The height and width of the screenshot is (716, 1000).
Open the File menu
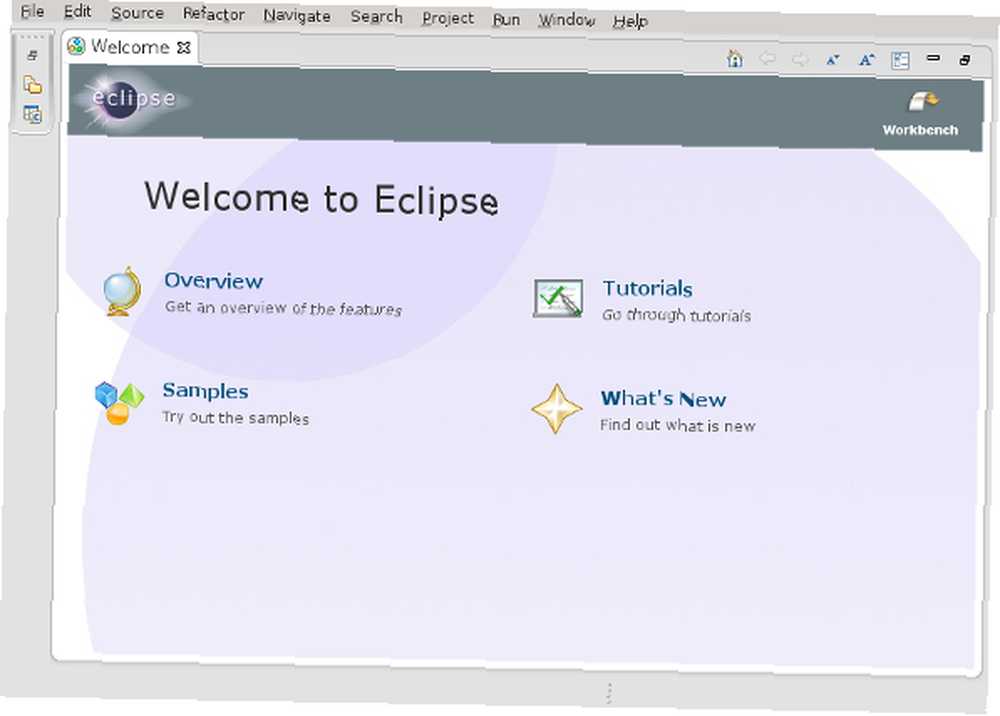tap(32, 11)
